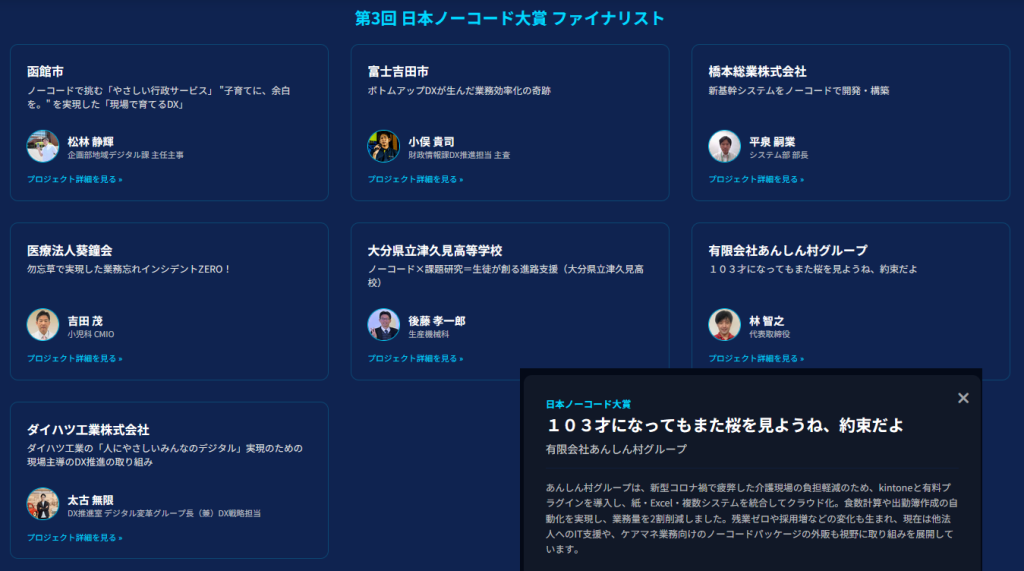Image resolution: width=1024 pixels, height=571 pixels.
Task: Click the 勿忘草 インシデントZERO description
Action: tap(129, 269)
